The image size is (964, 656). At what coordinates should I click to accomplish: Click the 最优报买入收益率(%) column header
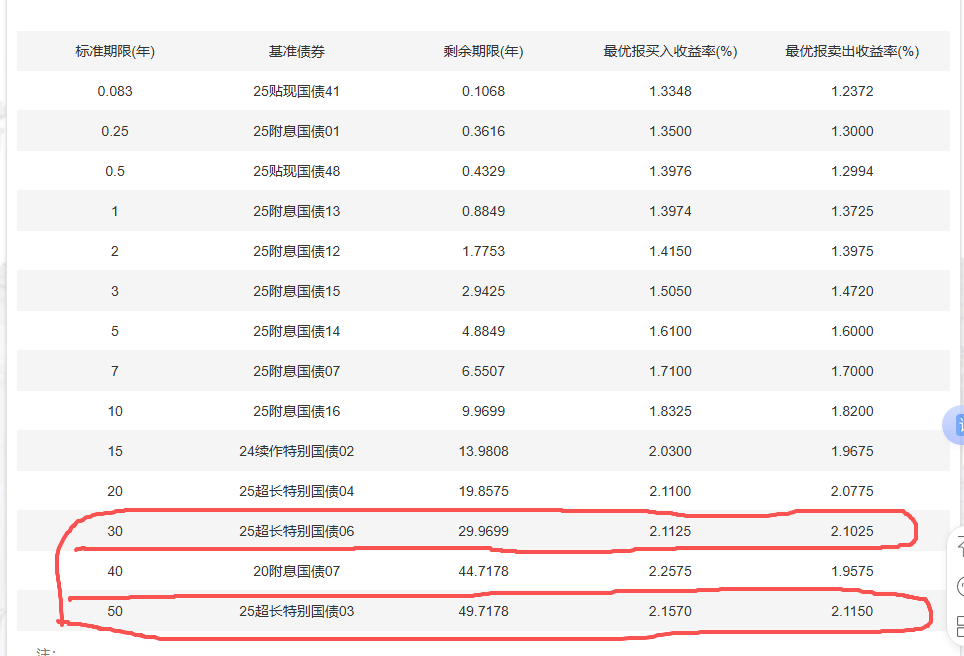(x=670, y=52)
